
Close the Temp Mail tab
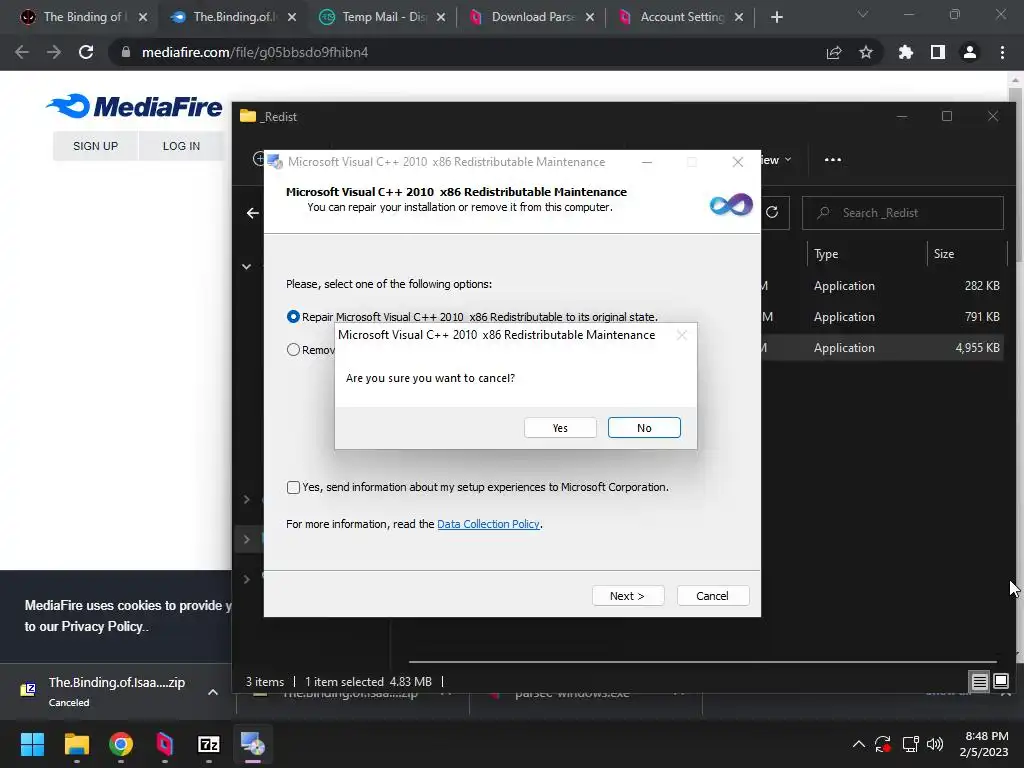[441, 17]
